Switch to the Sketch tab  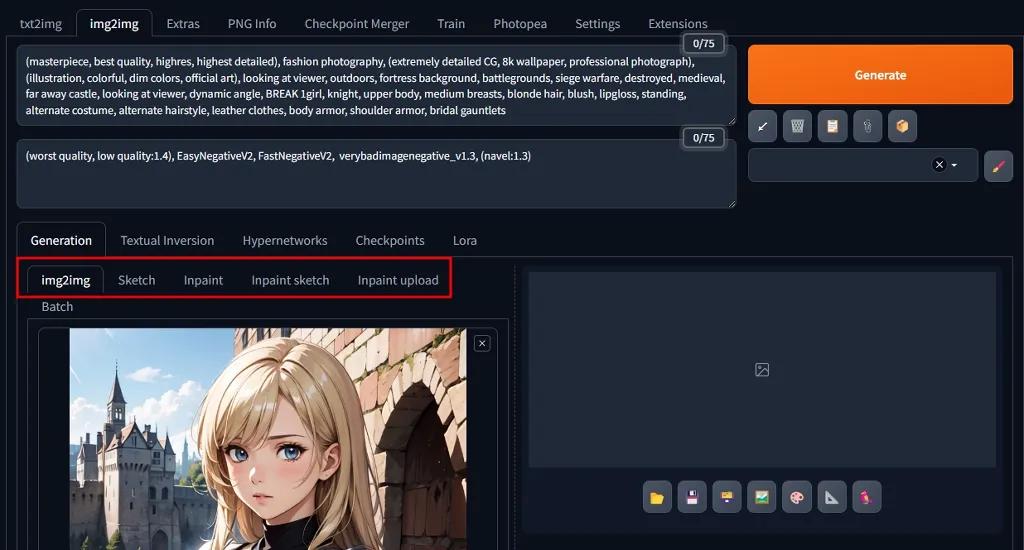(x=136, y=280)
